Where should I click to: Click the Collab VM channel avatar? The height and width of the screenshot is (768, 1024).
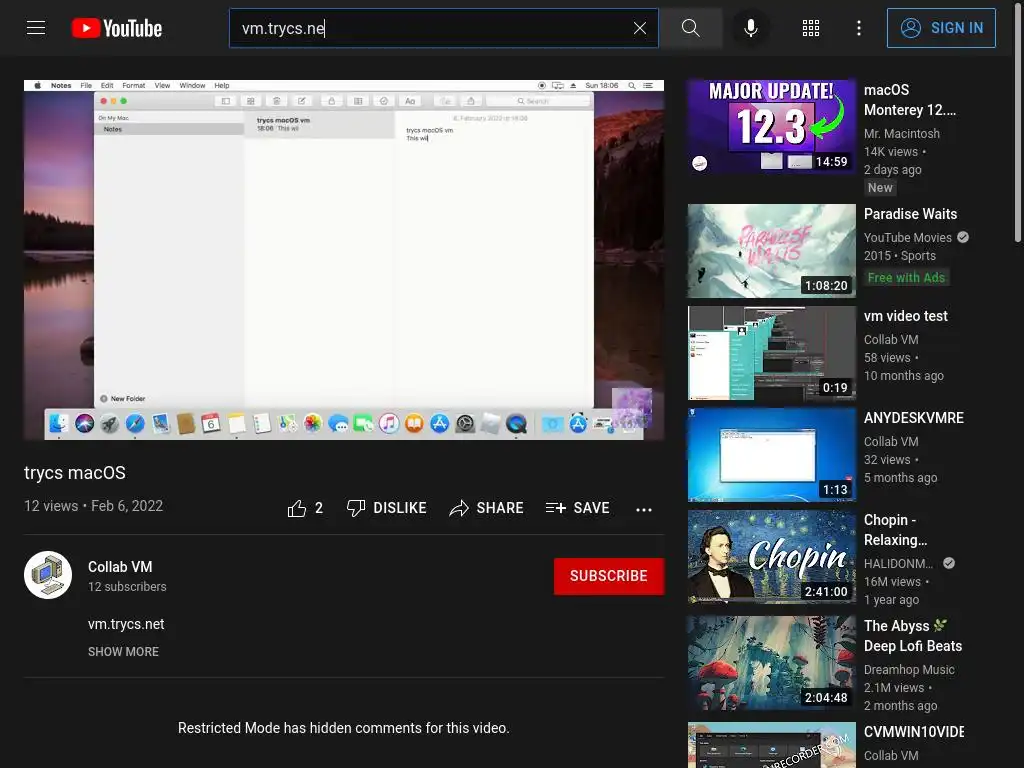[x=48, y=575]
